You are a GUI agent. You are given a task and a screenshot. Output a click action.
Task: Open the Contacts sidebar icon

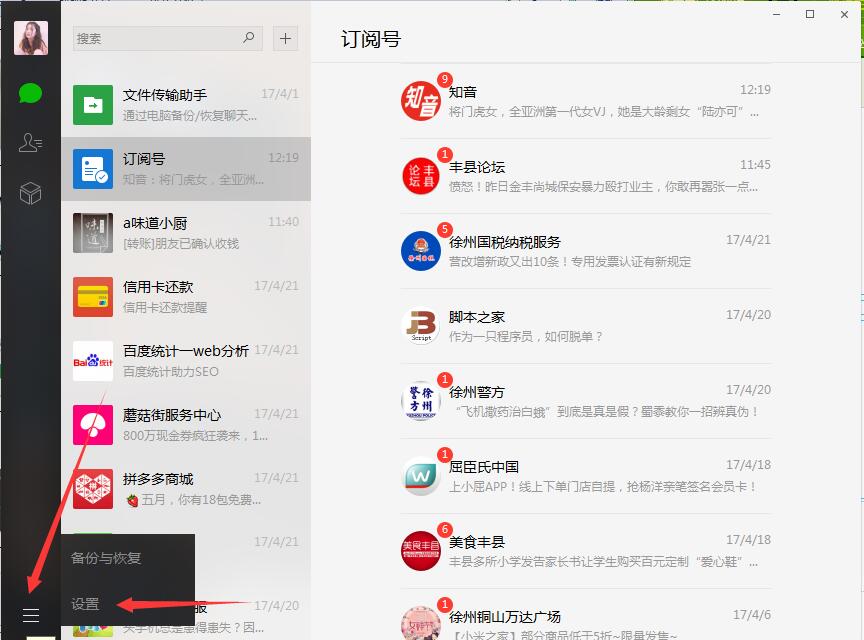tap(30, 142)
